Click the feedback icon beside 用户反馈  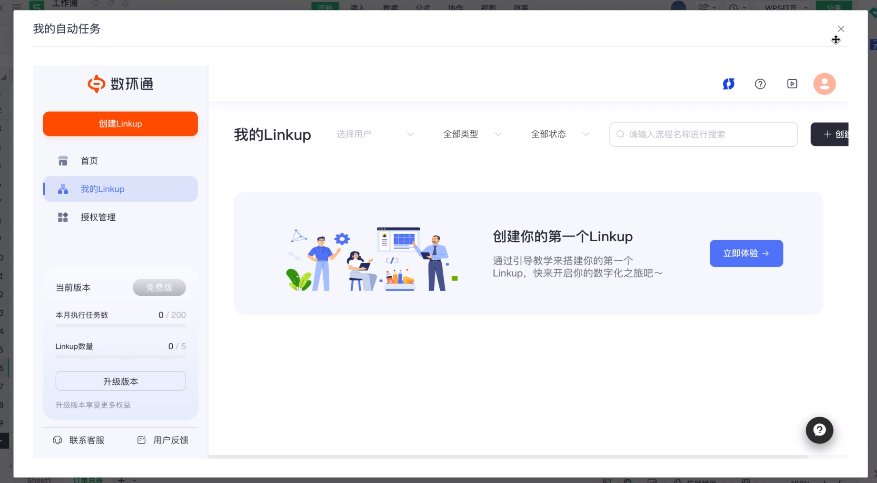pyautogui.click(x=142, y=440)
